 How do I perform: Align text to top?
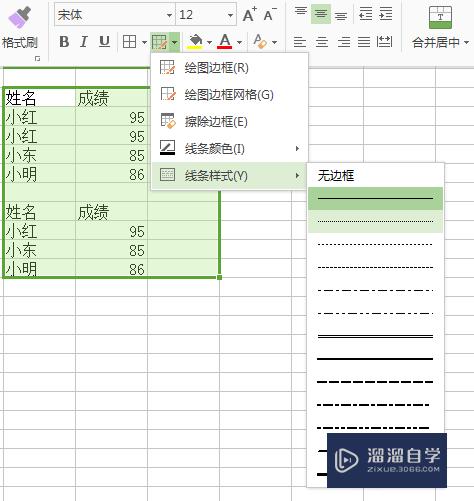[x=301, y=12]
